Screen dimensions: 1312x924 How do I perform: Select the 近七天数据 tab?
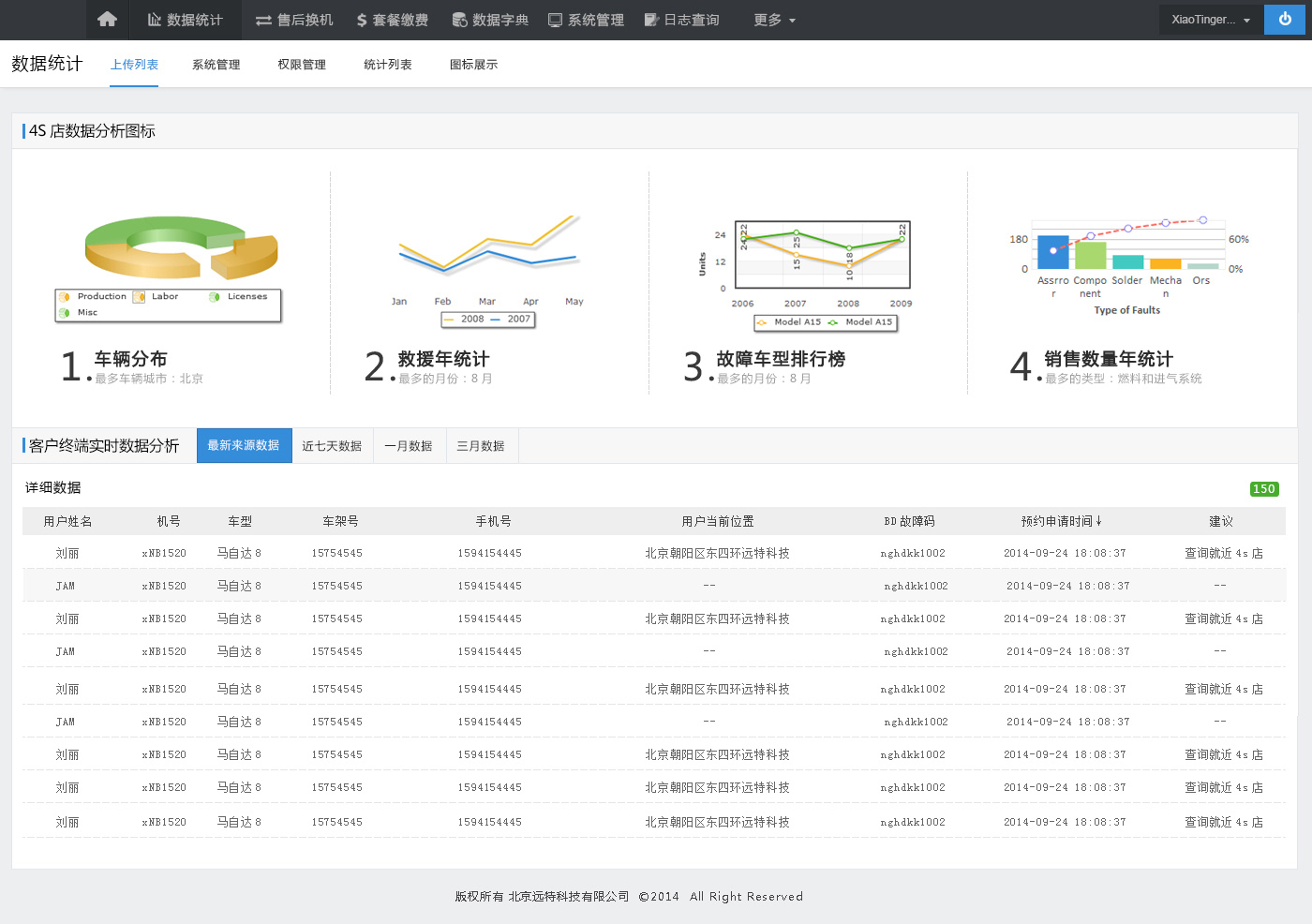click(x=332, y=446)
